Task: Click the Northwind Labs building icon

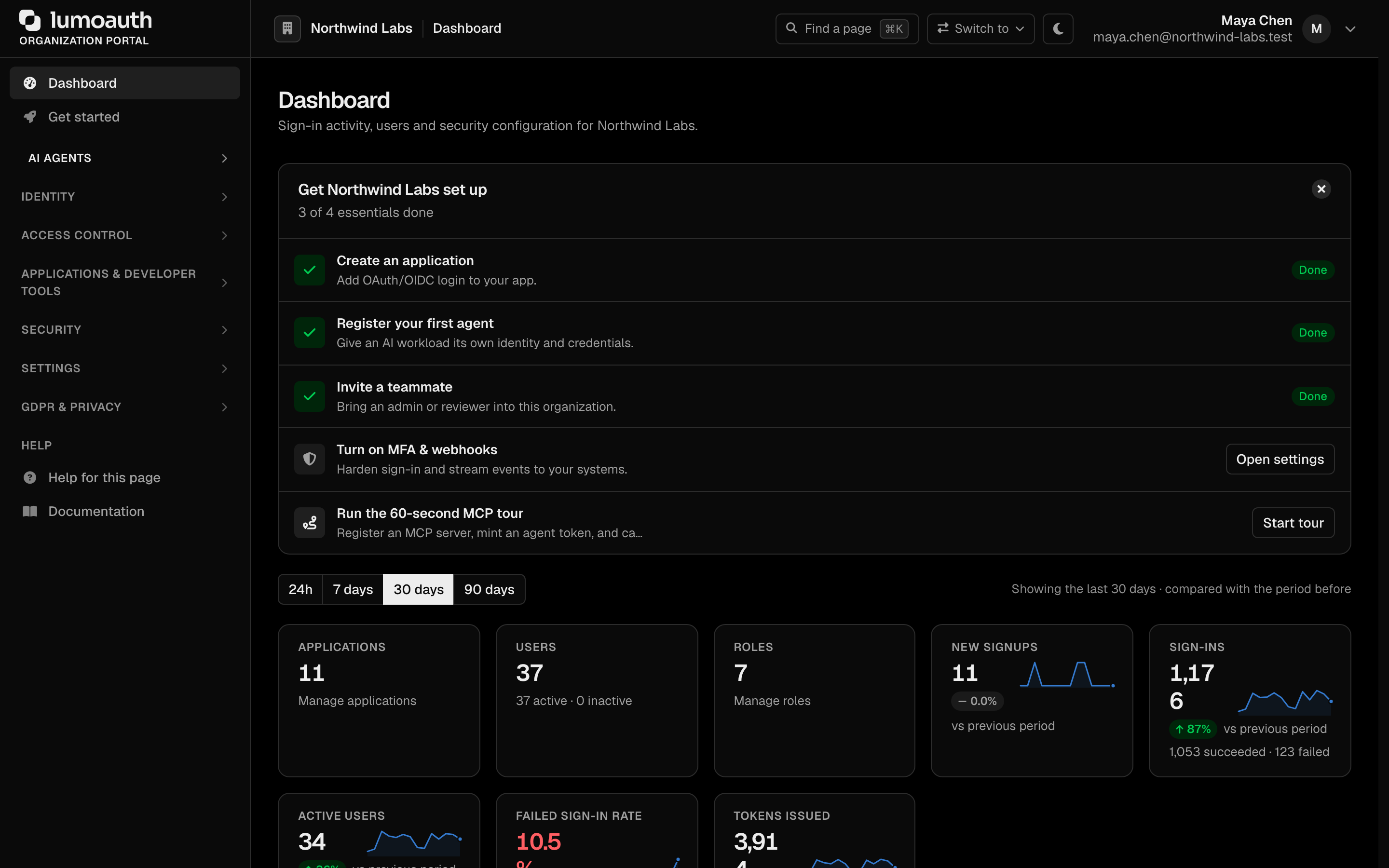Action: coord(287,28)
